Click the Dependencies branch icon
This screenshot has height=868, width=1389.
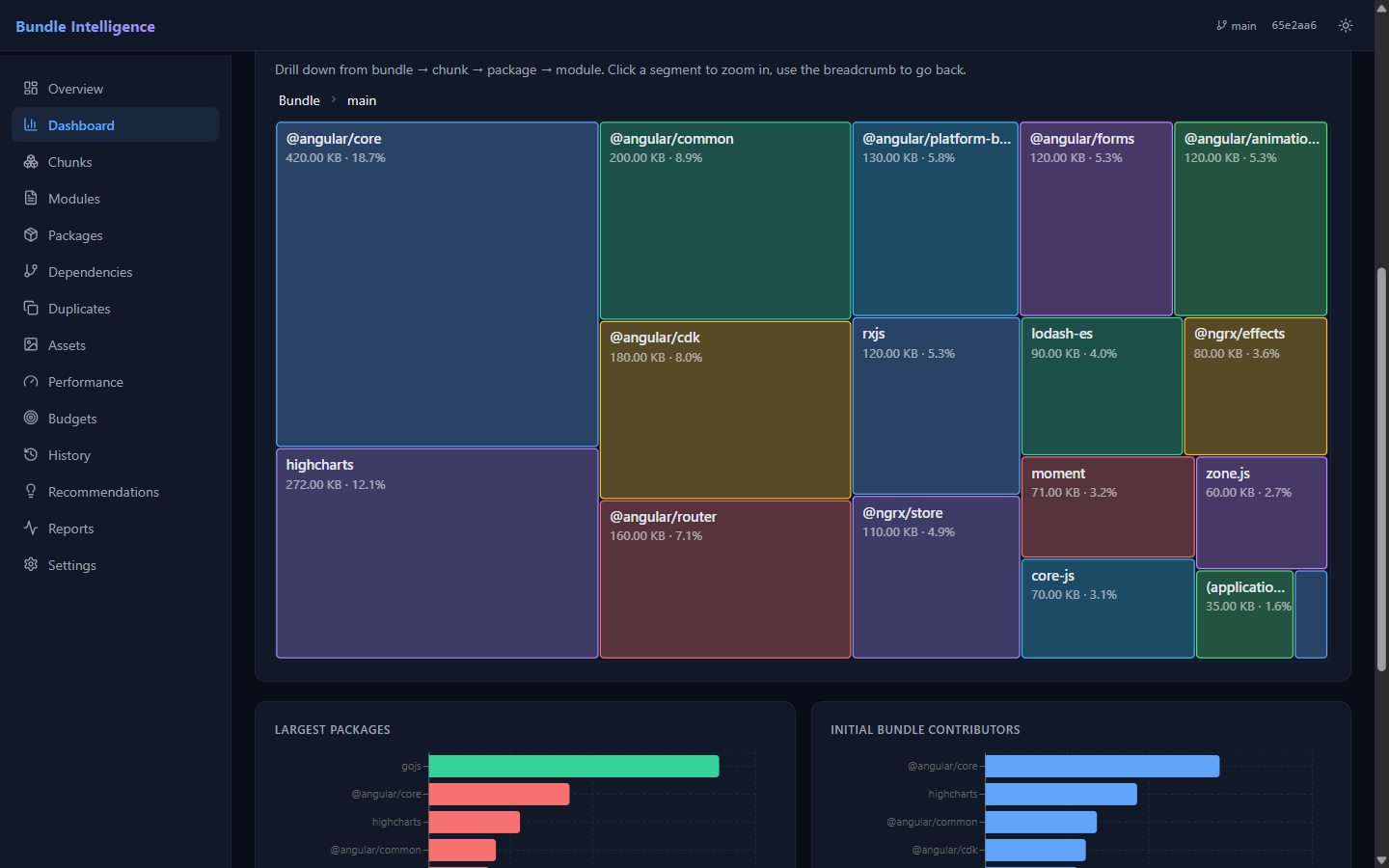(x=31, y=271)
